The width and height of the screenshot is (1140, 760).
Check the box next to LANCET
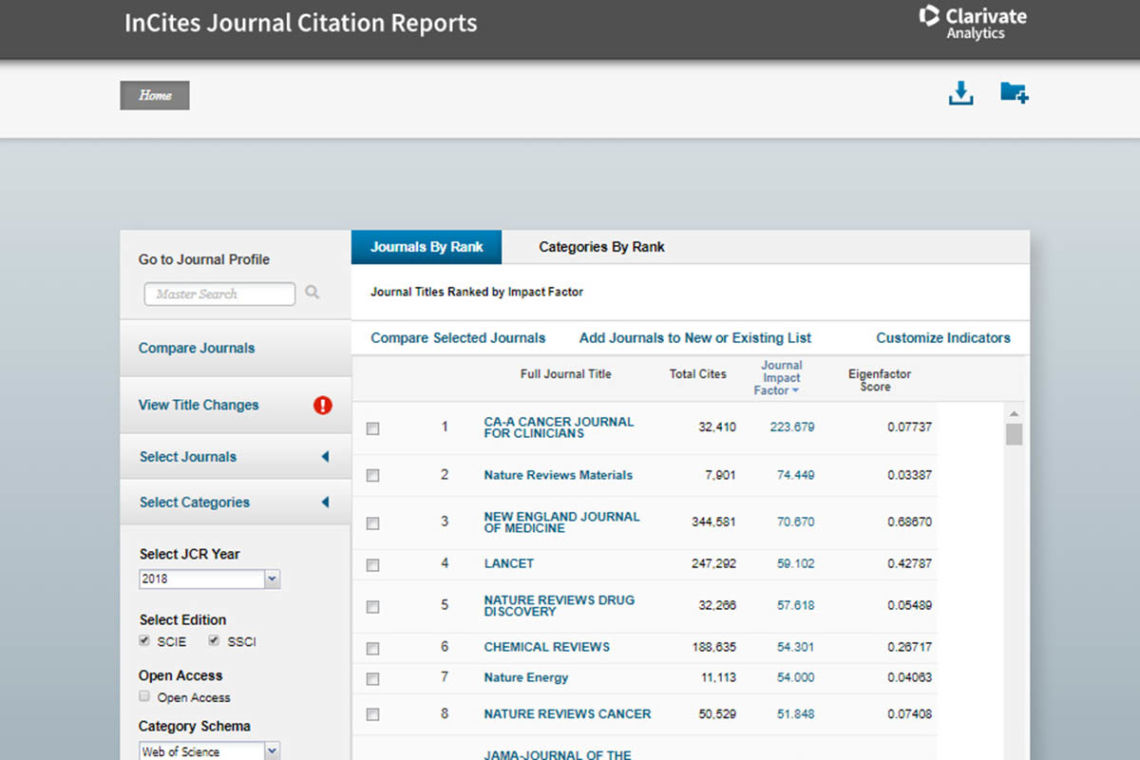(372, 565)
